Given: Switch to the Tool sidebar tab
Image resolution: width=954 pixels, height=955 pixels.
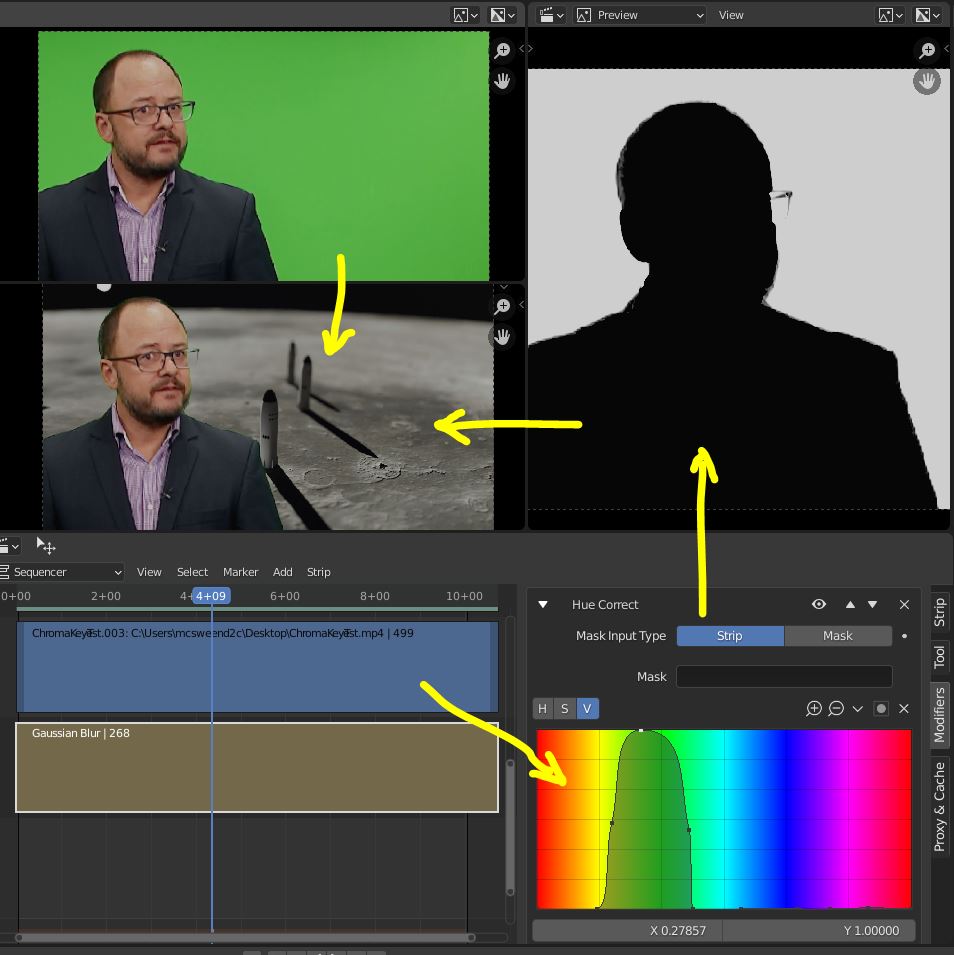Looking at the screenshot, I should pos(939,657).
